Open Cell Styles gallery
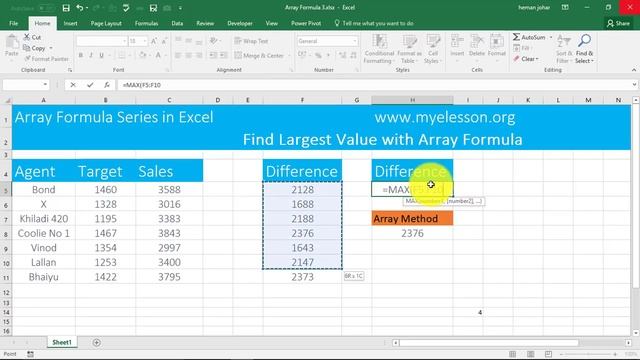 tap(433, 49)
